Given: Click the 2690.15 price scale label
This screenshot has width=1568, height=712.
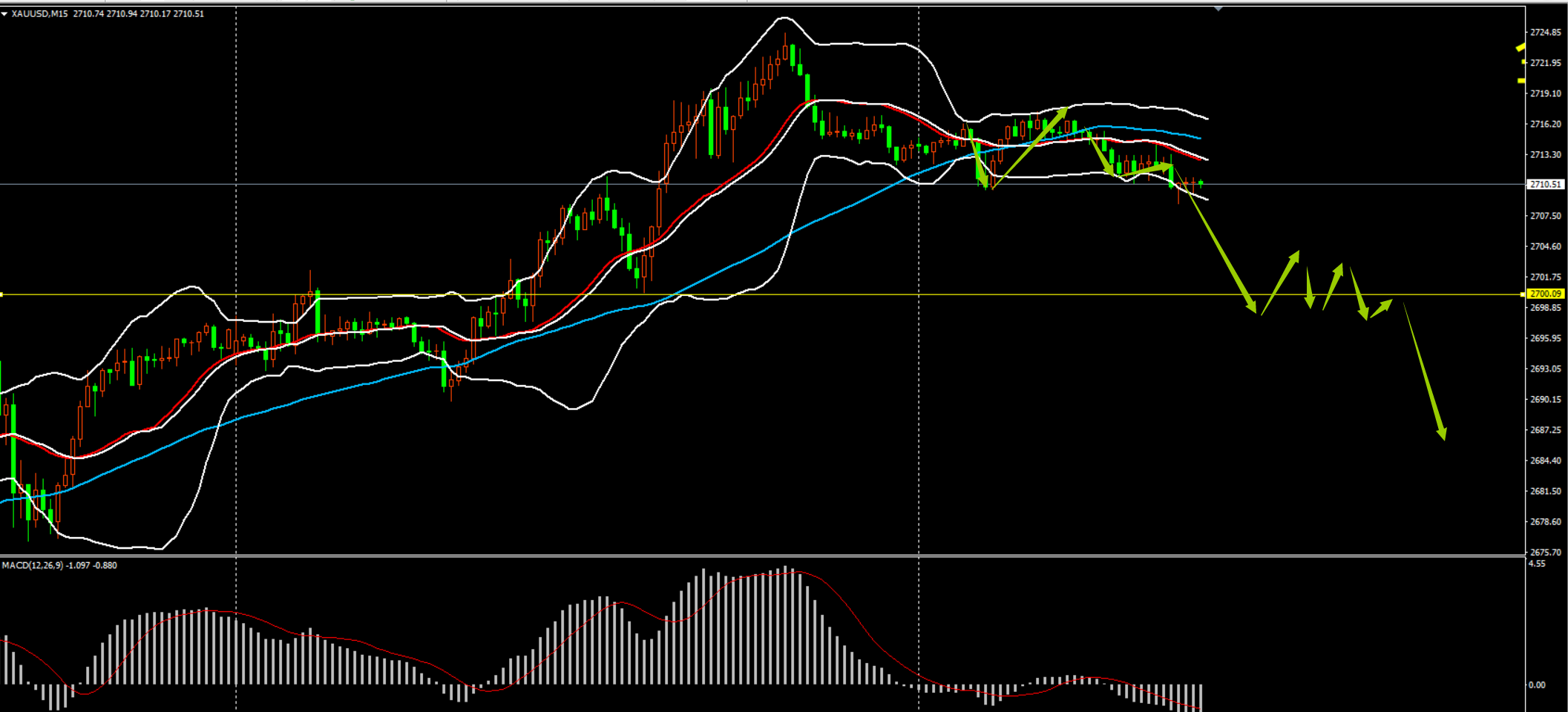Looking at the screenshot, I should [1546, 399].
